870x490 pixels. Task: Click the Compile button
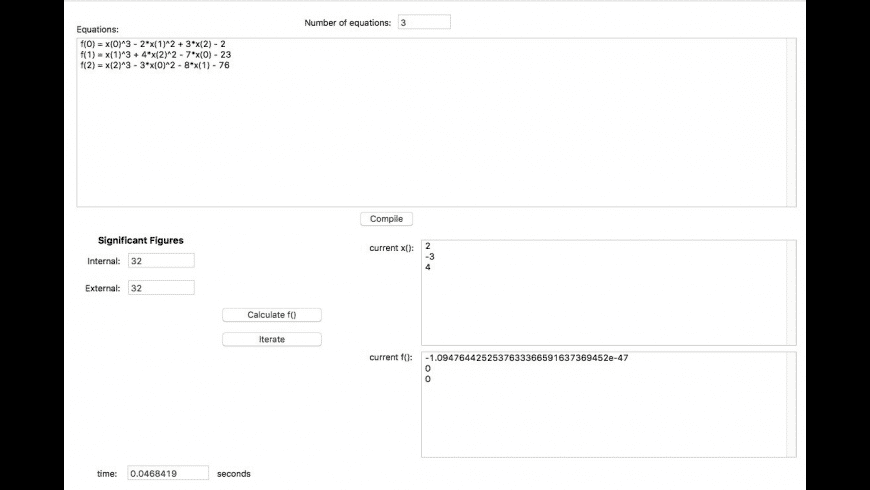point(386,219)
